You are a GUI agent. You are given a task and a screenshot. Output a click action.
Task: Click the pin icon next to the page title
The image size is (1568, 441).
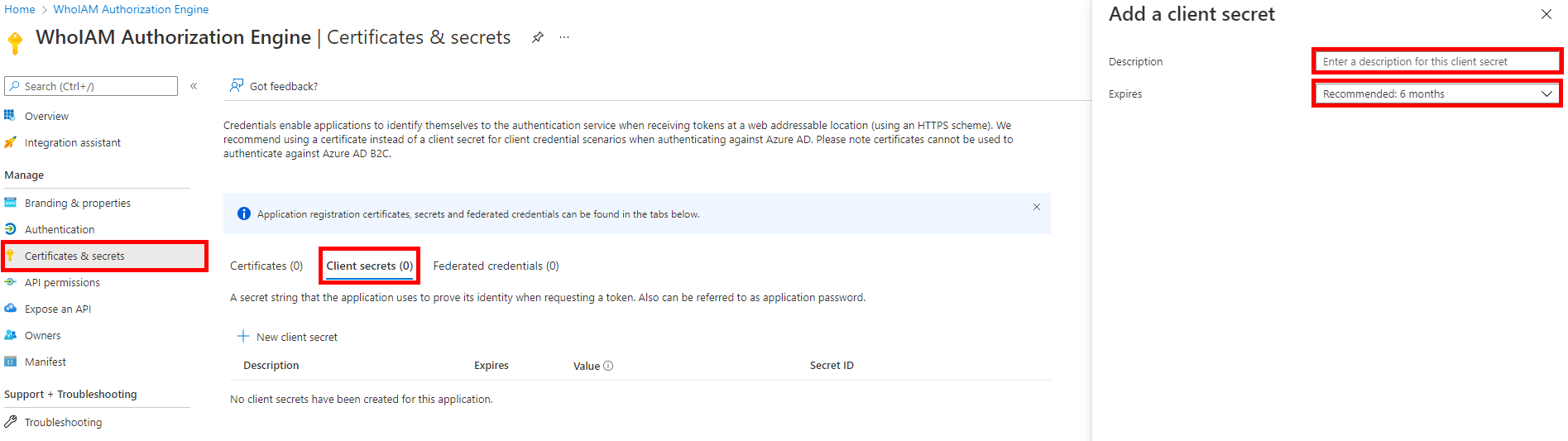coord(538,37)
